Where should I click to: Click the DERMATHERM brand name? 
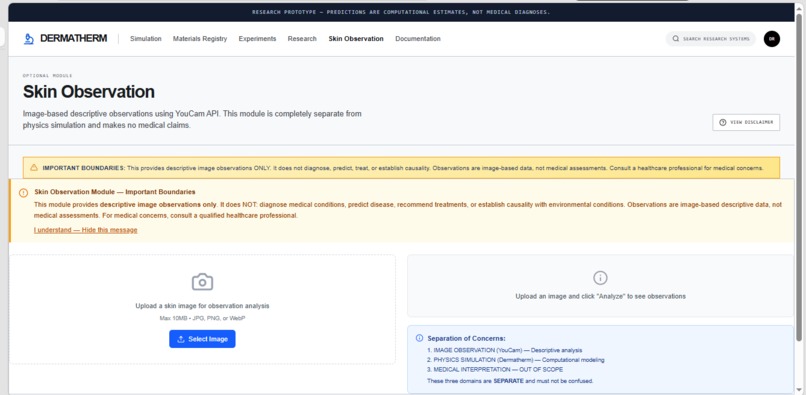74,39
